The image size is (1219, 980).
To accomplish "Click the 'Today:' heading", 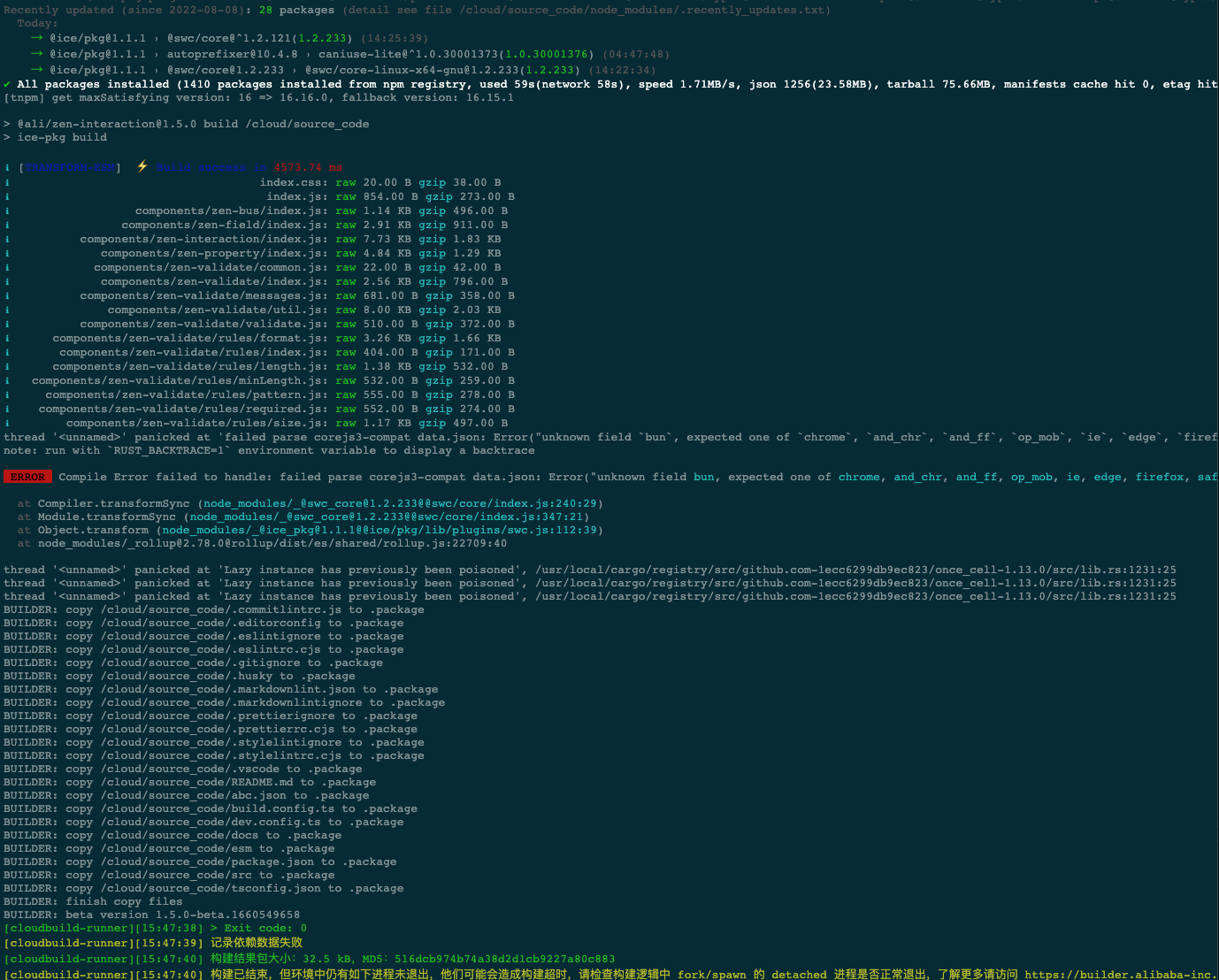I will click(x=37, y=23).
